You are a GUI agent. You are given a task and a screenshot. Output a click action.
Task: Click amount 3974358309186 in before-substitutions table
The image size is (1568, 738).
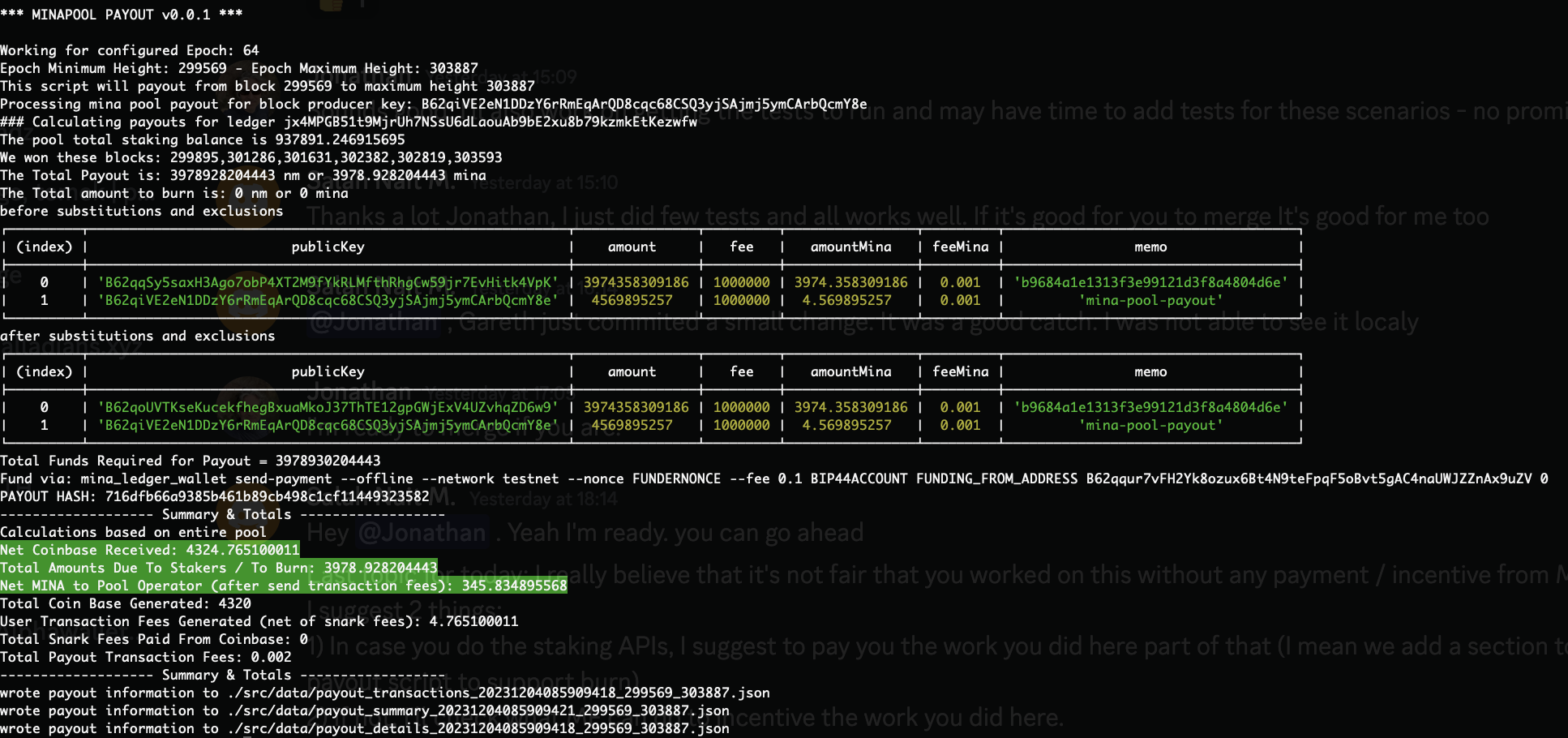(636, 282)
